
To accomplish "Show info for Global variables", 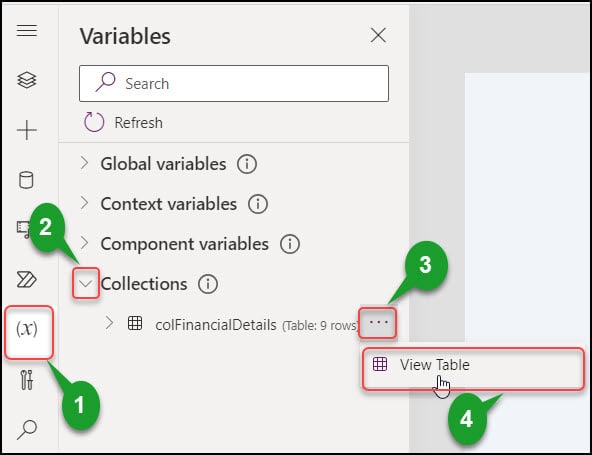I will [x=247, y=164].
